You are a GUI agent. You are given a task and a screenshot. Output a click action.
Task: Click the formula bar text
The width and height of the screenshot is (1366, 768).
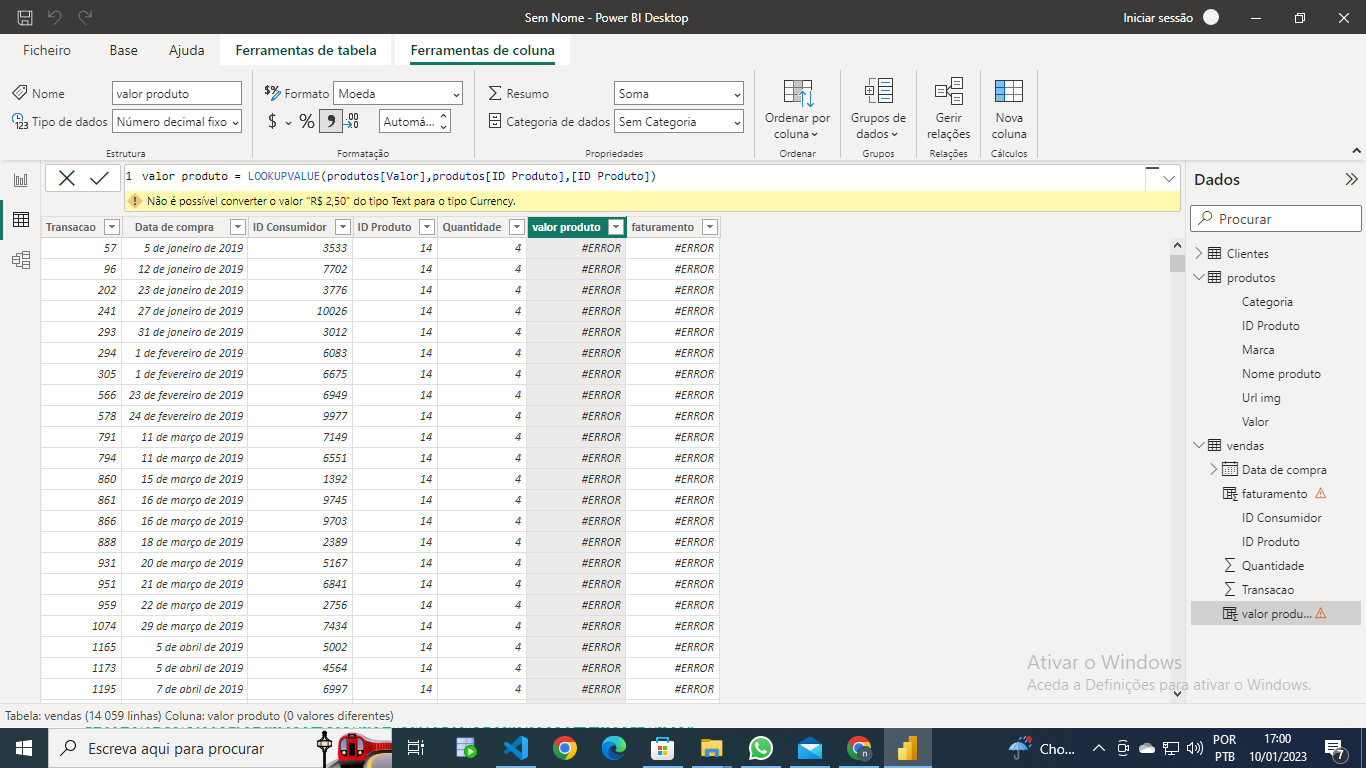pyautogui.click(x=398, y=176)
